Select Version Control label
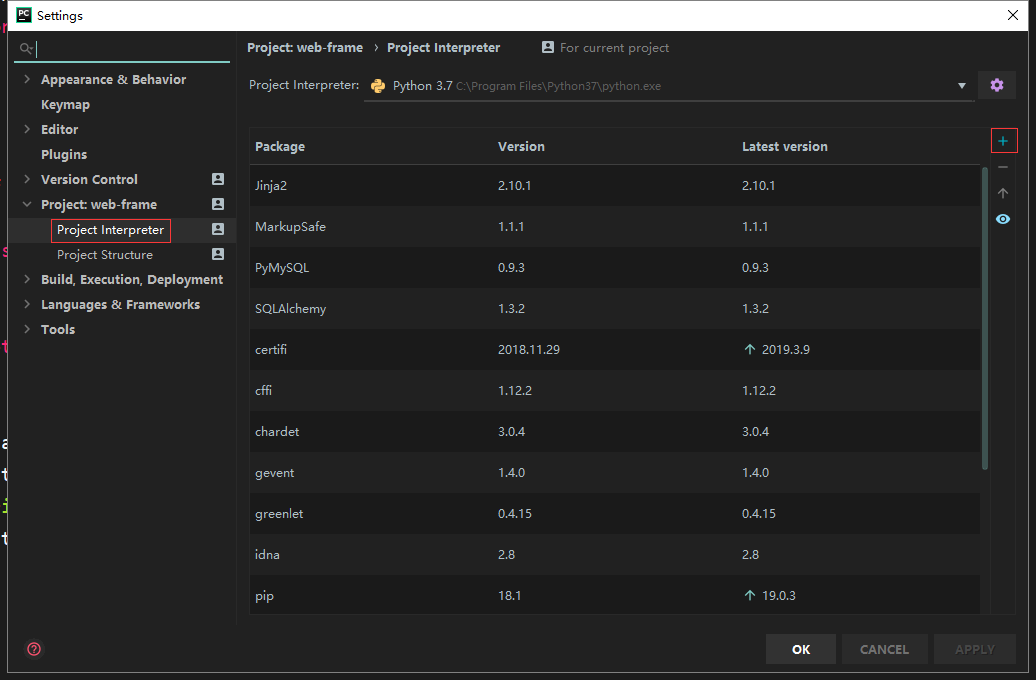The image size is (1036, 680). 89,180
